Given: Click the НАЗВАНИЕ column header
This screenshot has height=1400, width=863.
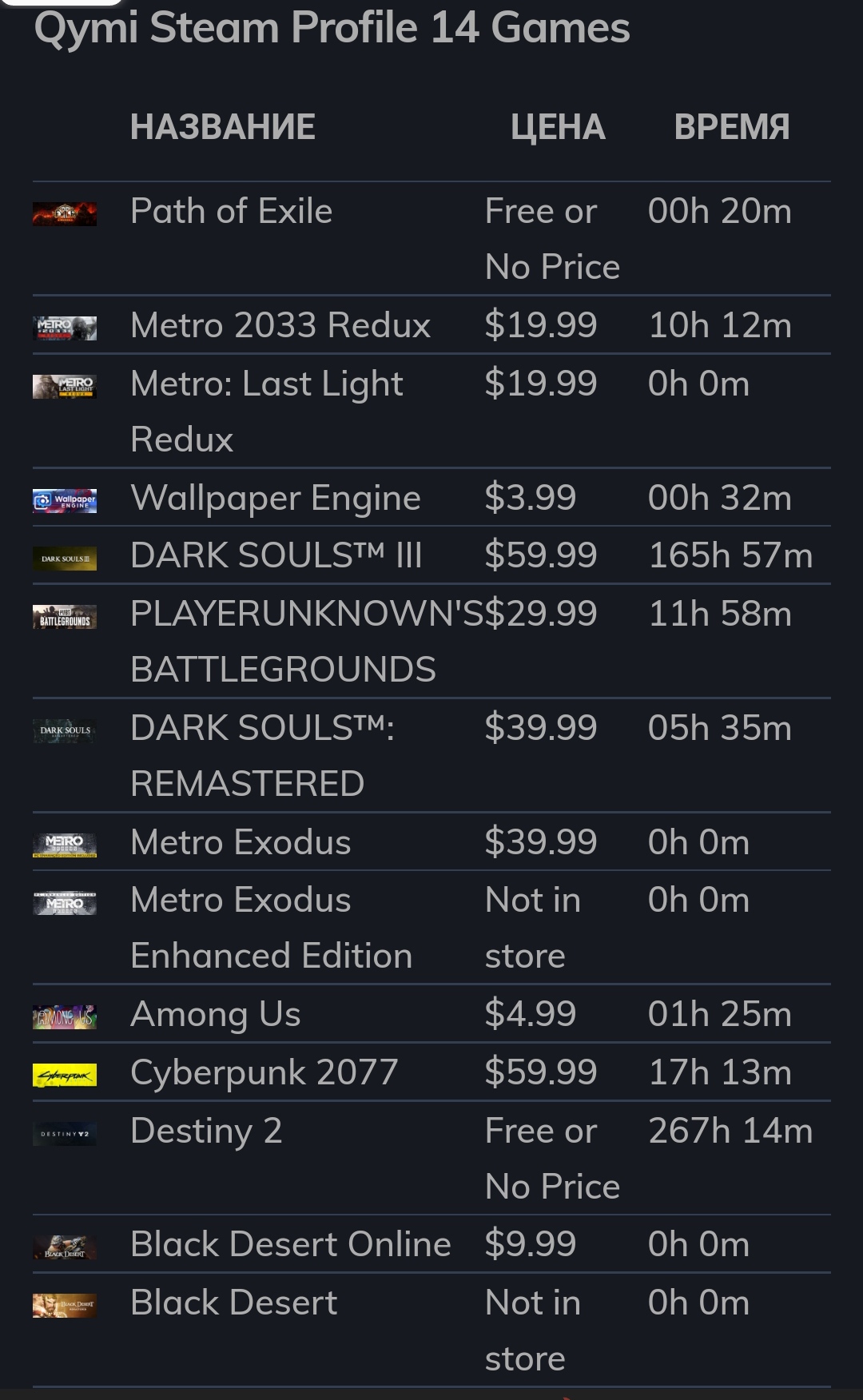Looking at the screenshot, I should tap(223, 127).
